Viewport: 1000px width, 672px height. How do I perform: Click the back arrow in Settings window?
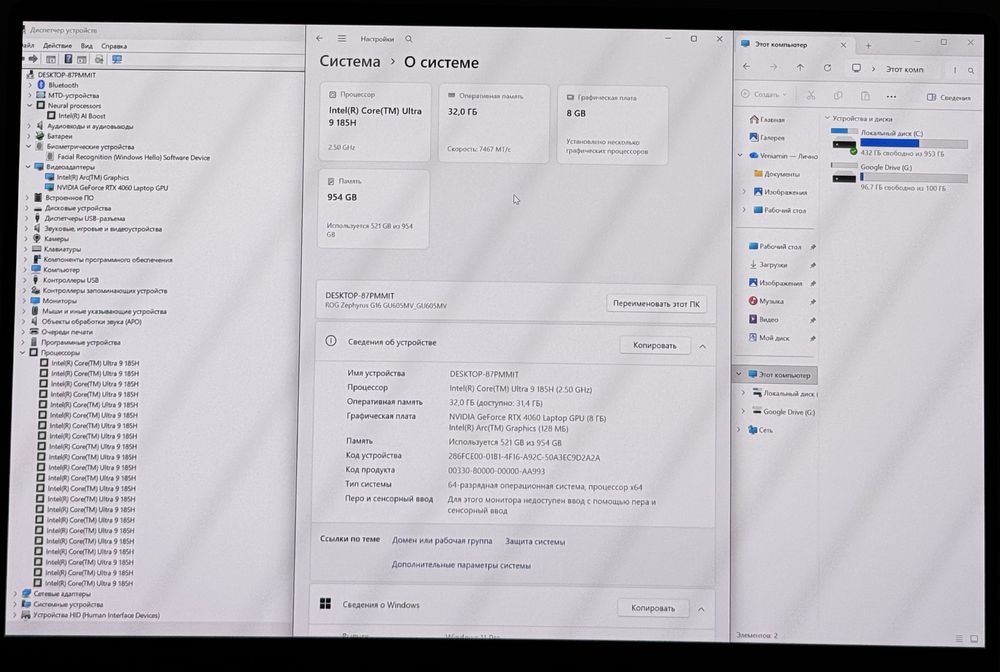tap(320, 38)
